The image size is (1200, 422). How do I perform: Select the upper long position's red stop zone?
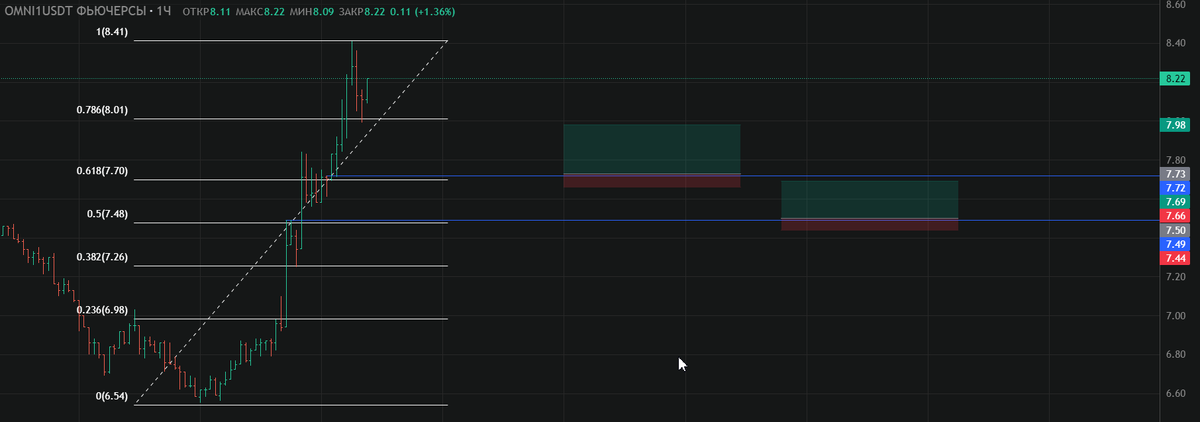(651, 181)
